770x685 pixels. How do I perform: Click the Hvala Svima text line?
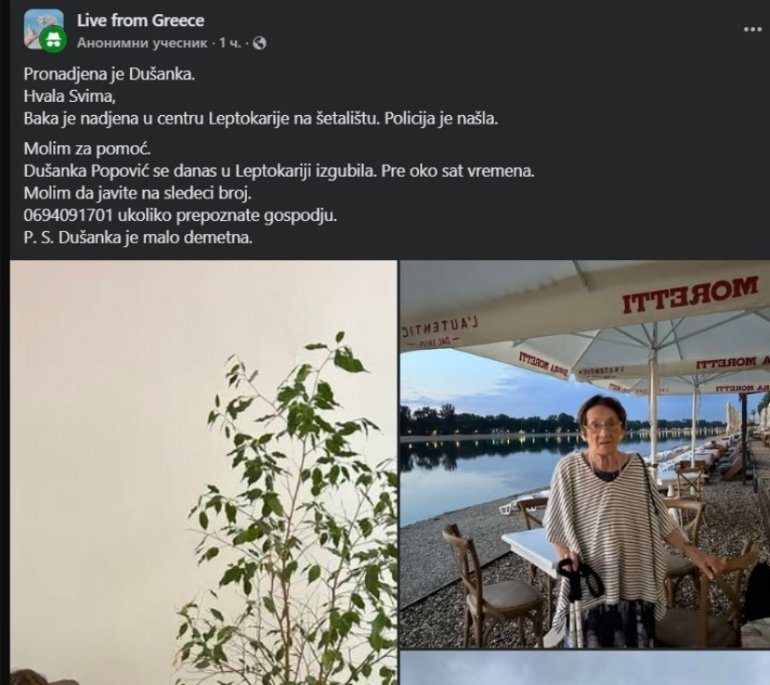70,96
